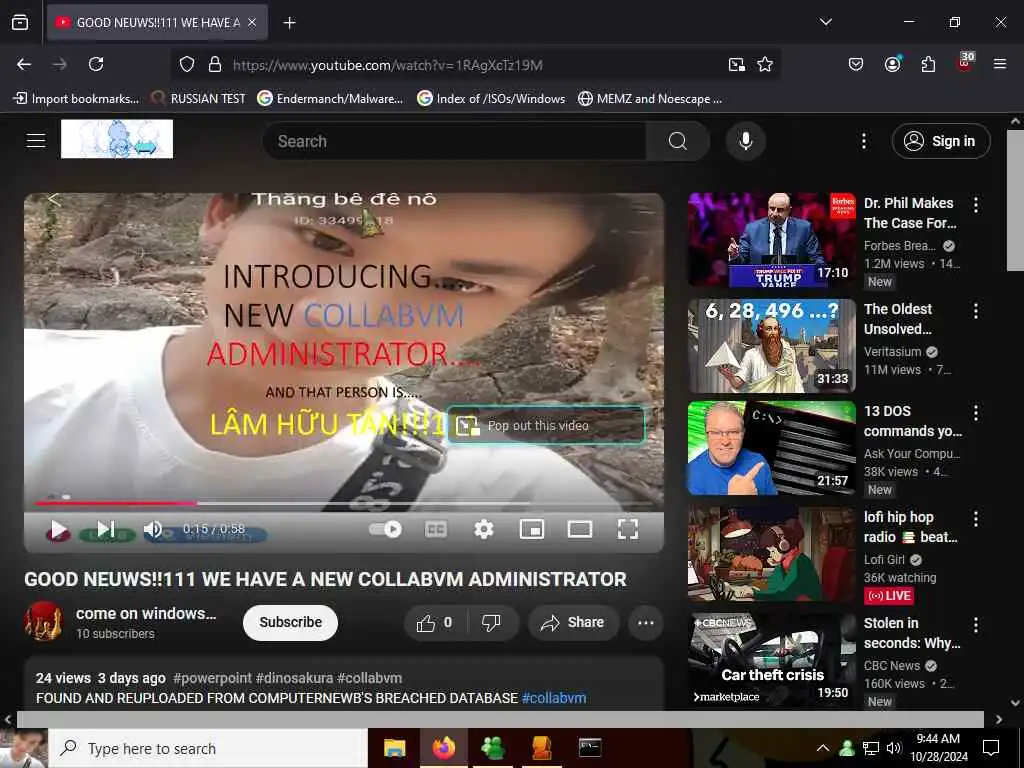Show hidden system tray icons chevron
Screen dimensions: 1024x768
click(x=823, y=748)
